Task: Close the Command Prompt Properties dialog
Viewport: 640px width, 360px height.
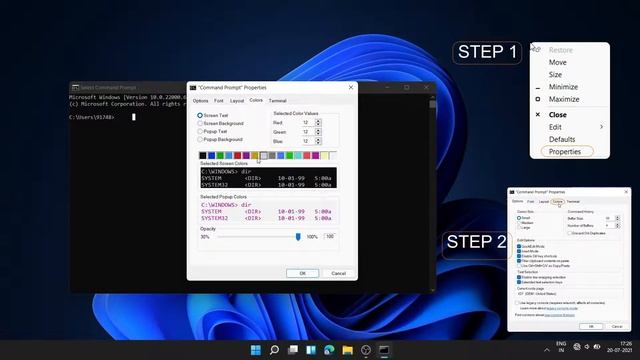Action: [351, 87]
